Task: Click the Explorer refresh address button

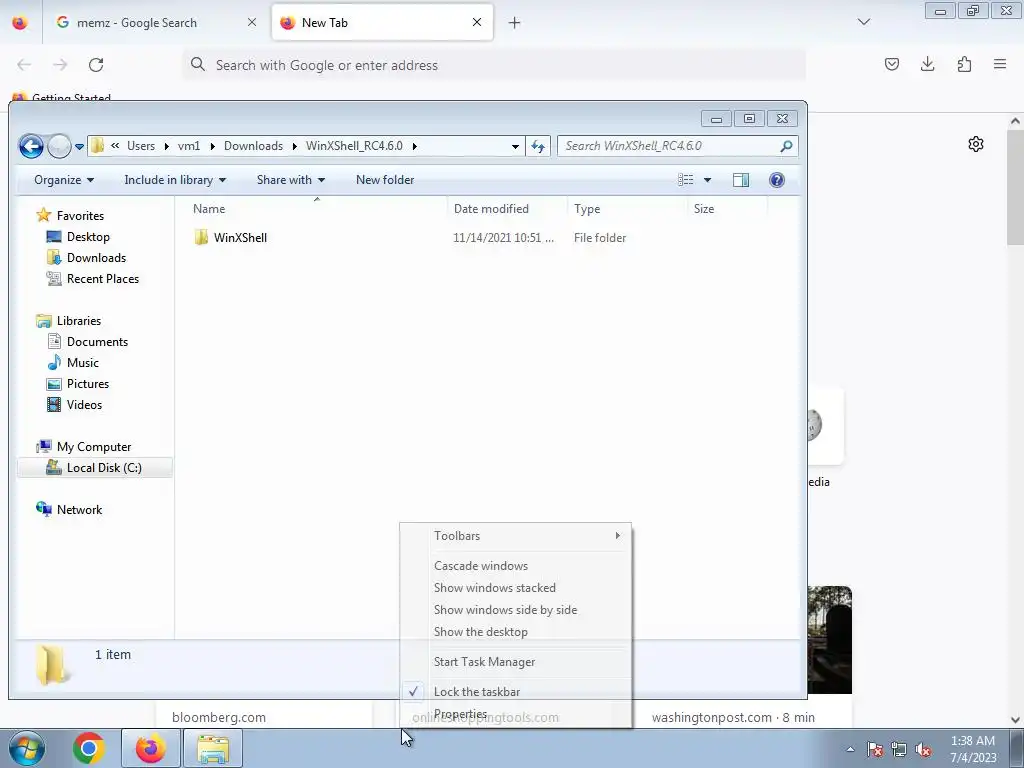Action: coord(538,146)
